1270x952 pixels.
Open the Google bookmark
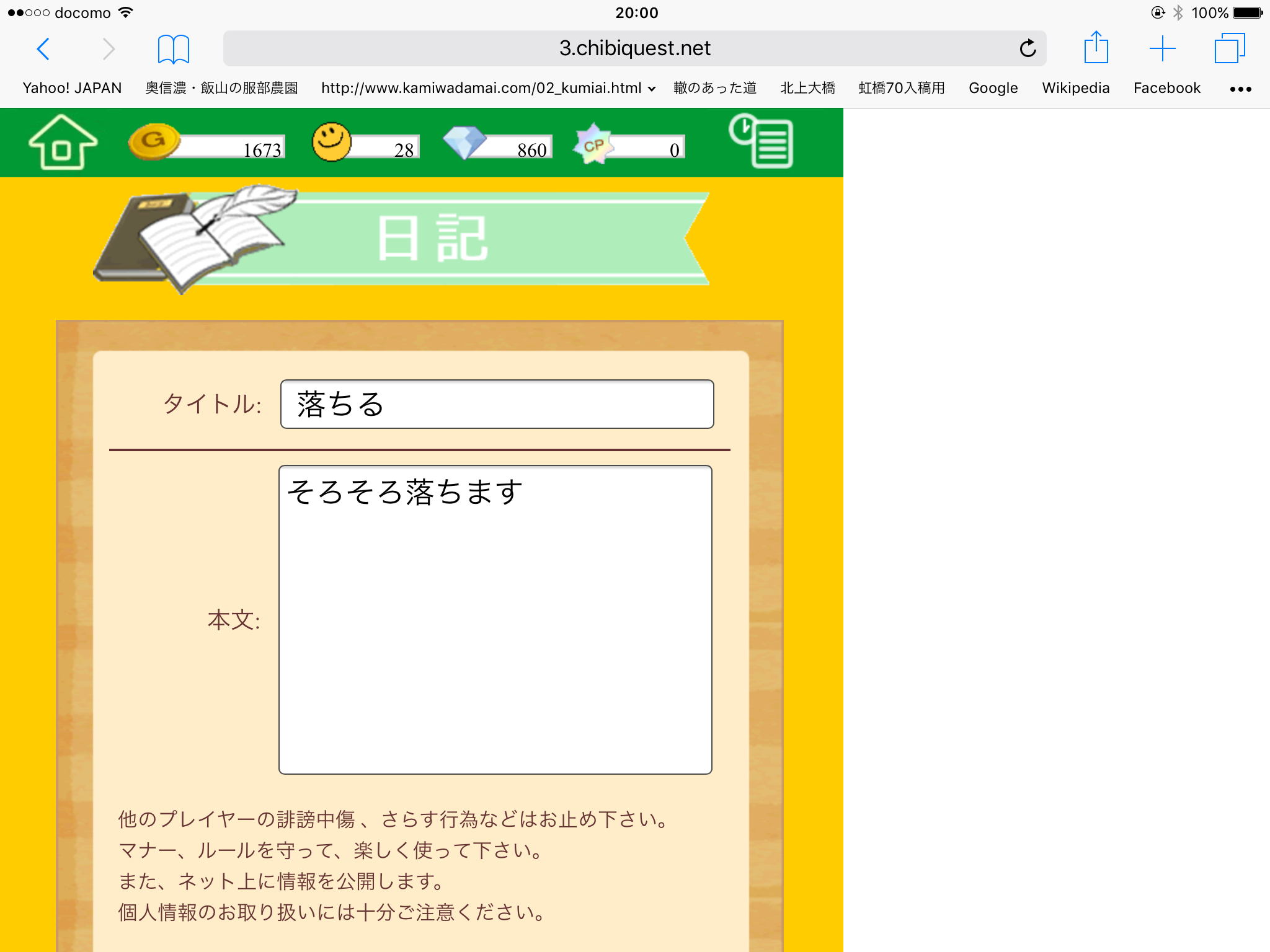993,88
